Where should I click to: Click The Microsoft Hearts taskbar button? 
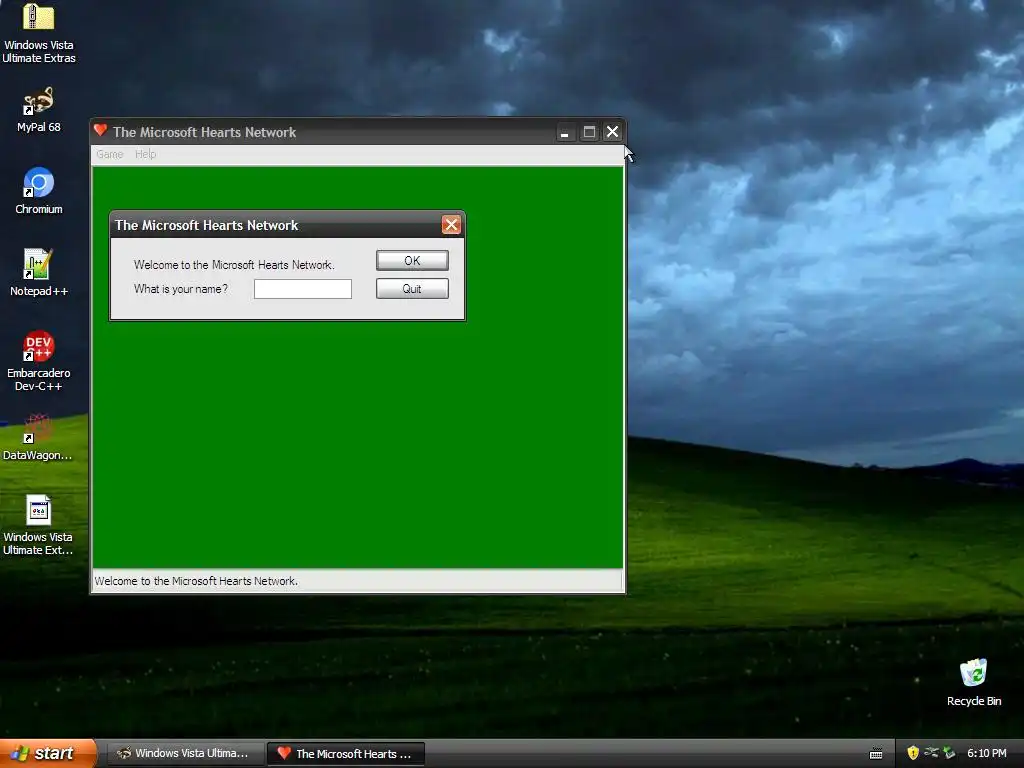click(x=346, y=754)
